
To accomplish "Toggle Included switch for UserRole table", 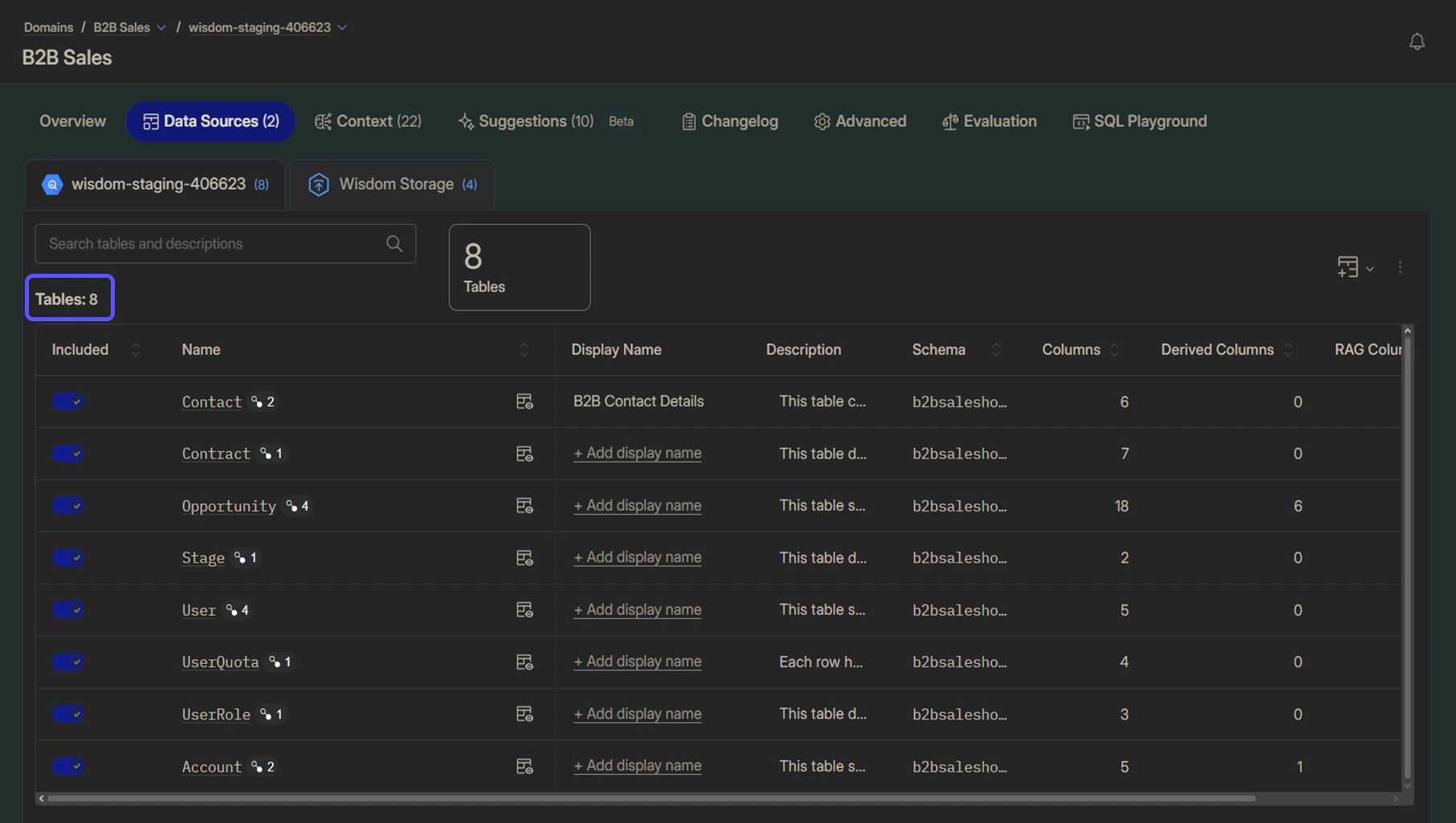I will (x=68, y=714).
